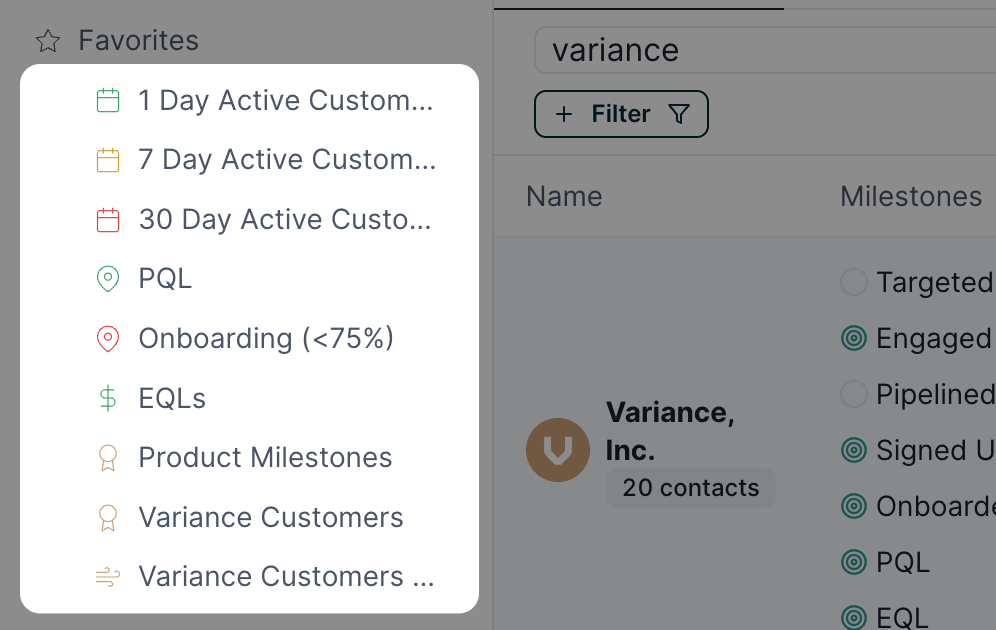Screen dimensions: 996x630
Task: Toggle the Engaged milestone indicator
Action: pos(853,339)
